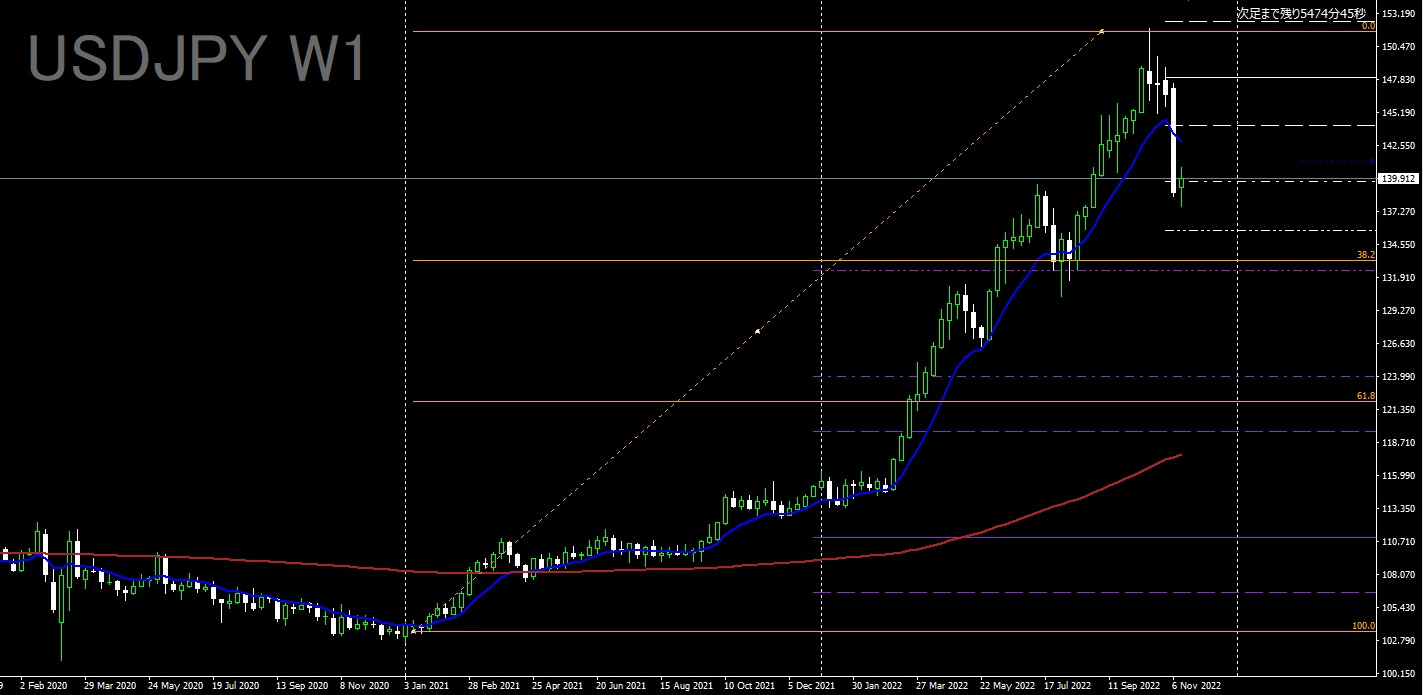The height and width of the screenshot is (695, 1423).
Task: Click the 24 May 2020 date label
Action: pyautogui.click(x=174, y=687)
